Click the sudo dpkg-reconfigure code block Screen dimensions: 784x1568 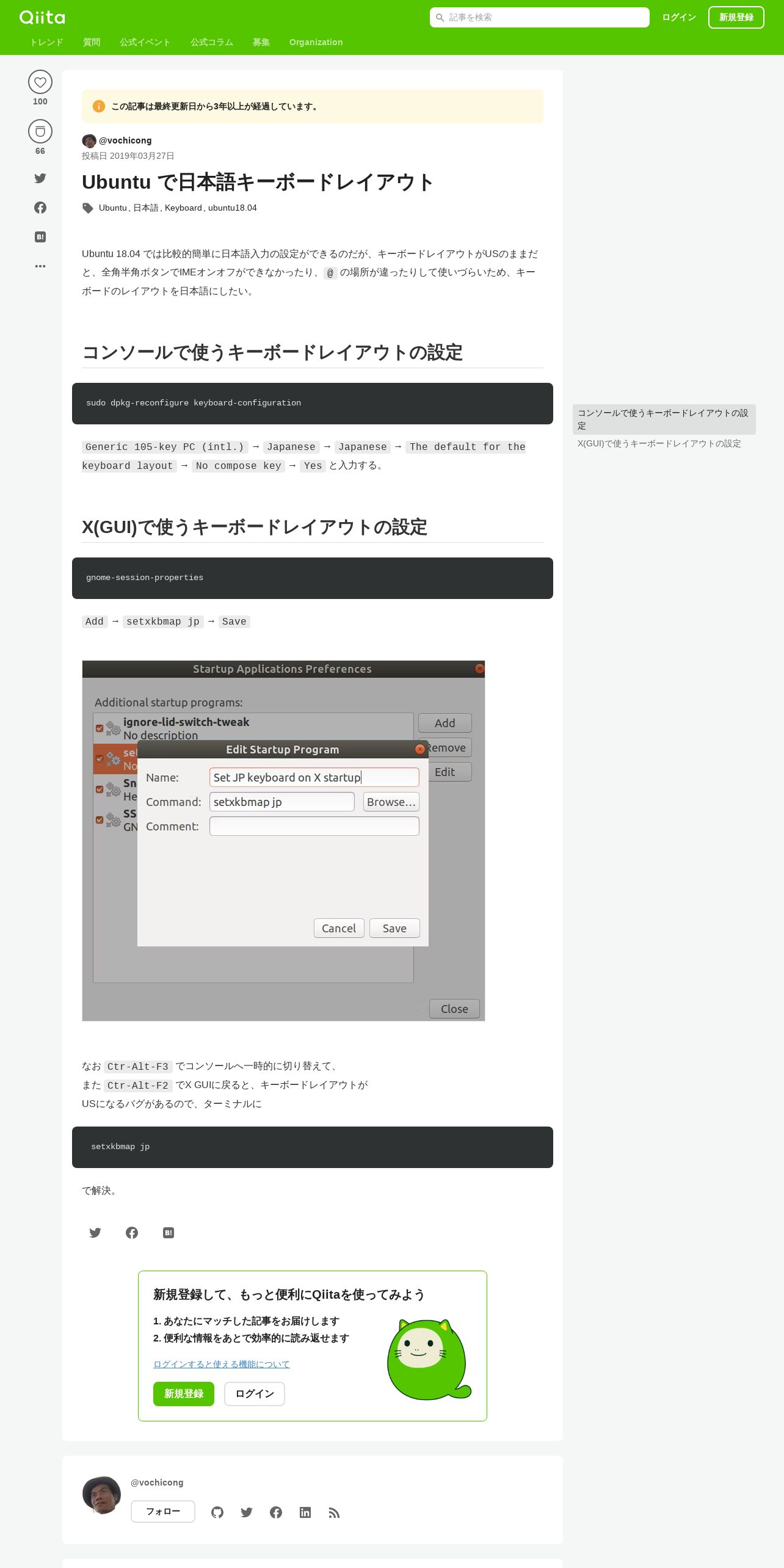click(313, 404)
